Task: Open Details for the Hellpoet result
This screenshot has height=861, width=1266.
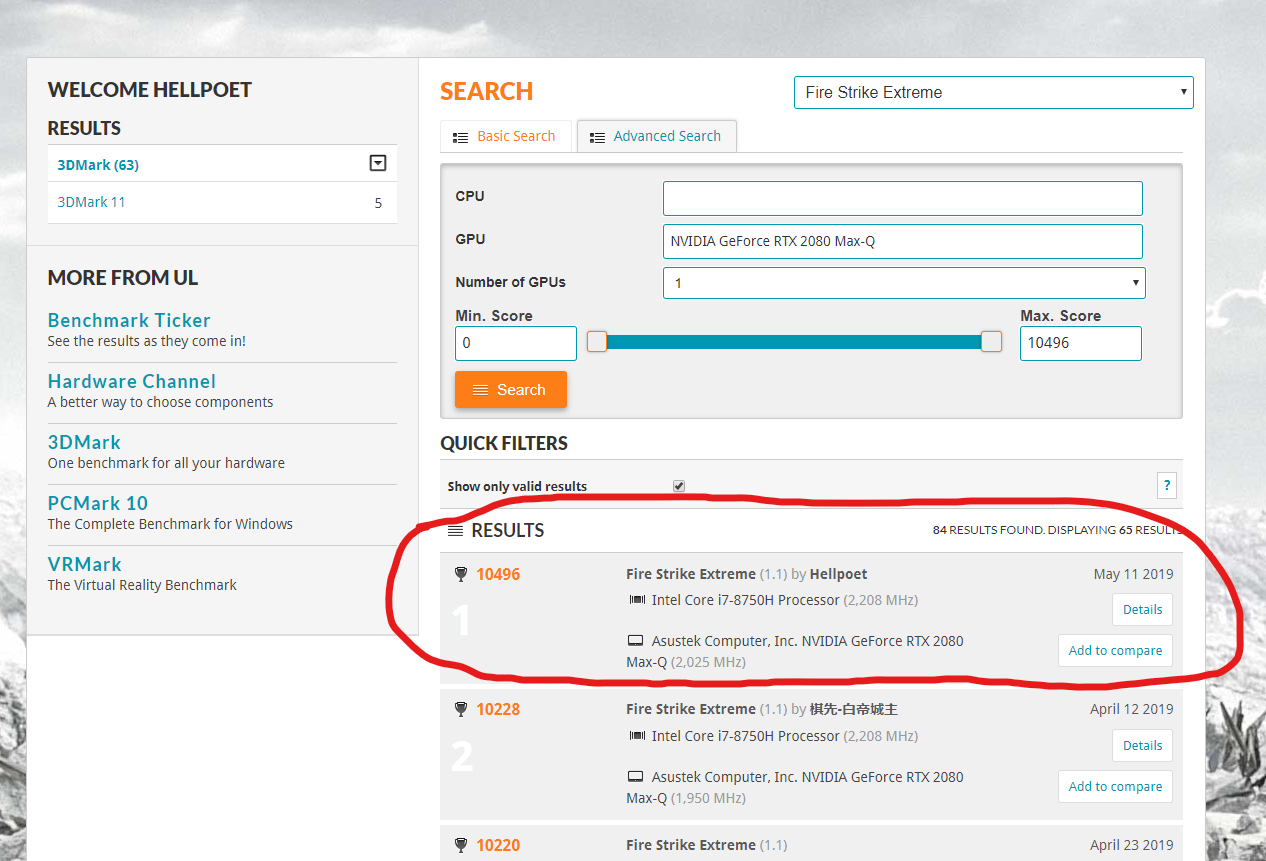Action: (x=1142, y=610)
